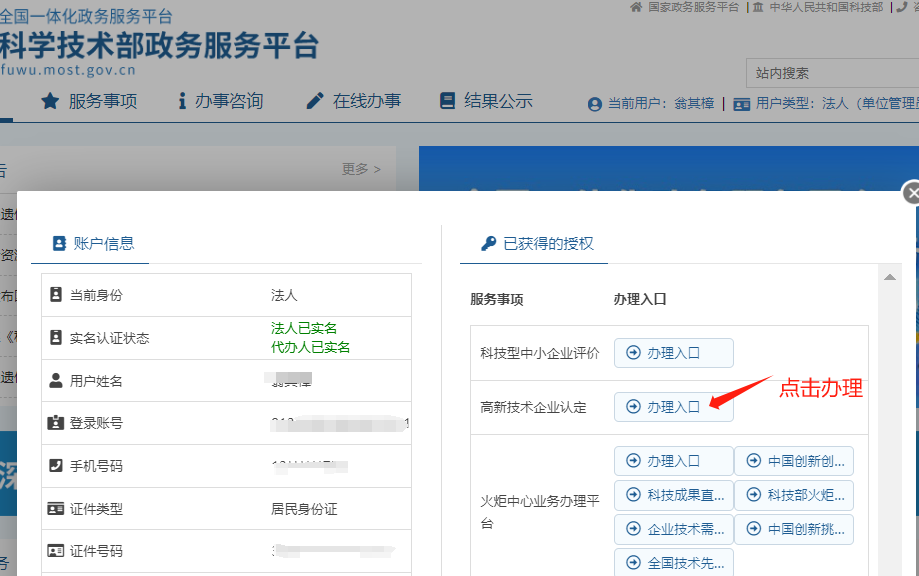
Task: Go to 结果公示 navigation item
Action: point(486,101)
